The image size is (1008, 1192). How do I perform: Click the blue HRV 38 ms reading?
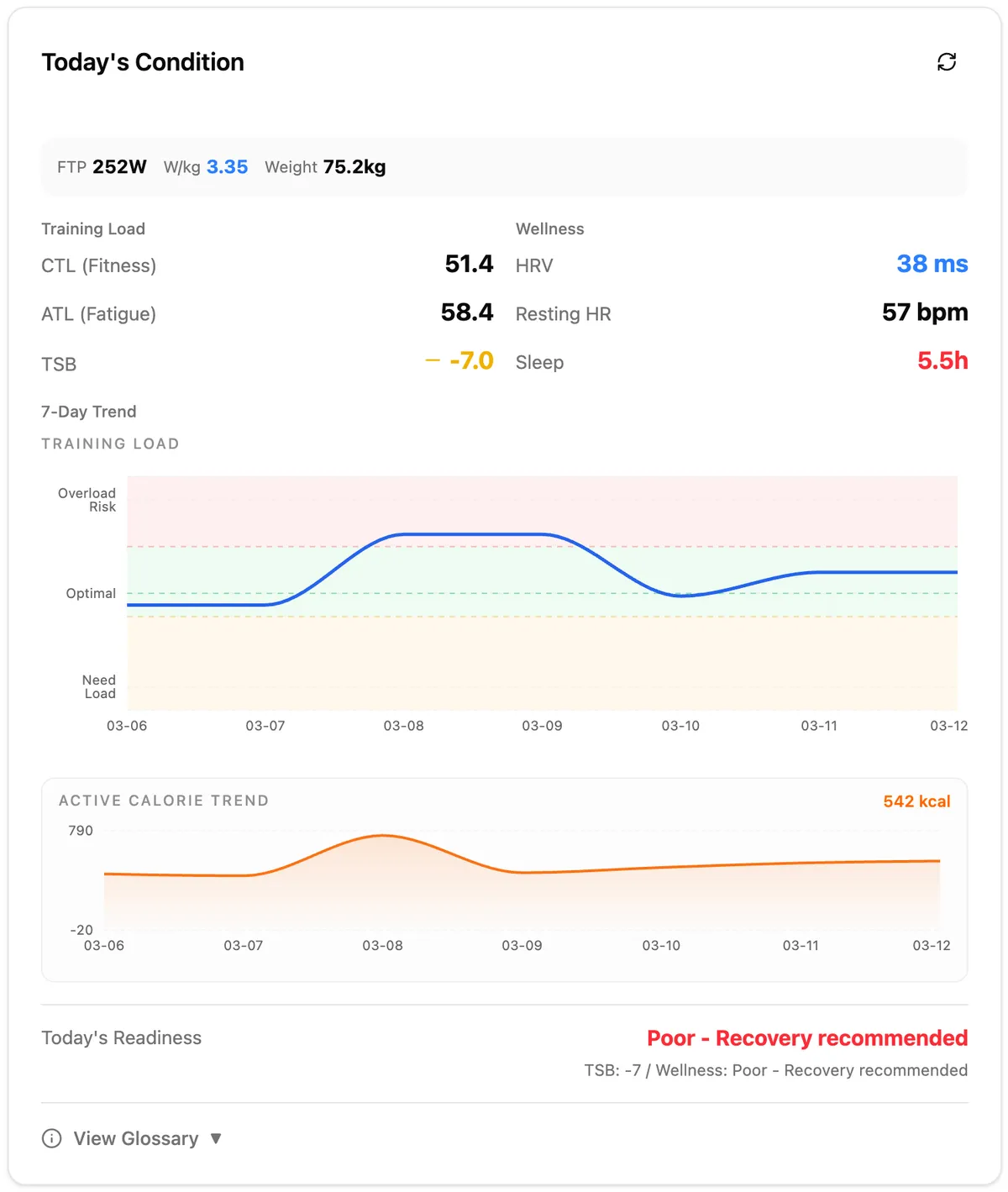click(x=932, y=265)
